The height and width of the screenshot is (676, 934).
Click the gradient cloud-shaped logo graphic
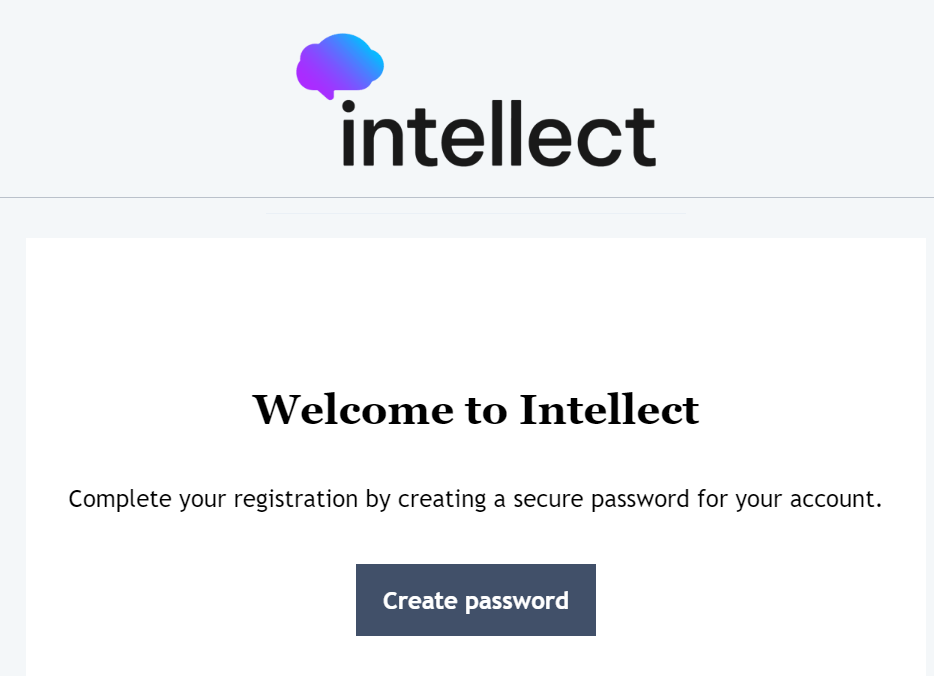tap(339, 63)
